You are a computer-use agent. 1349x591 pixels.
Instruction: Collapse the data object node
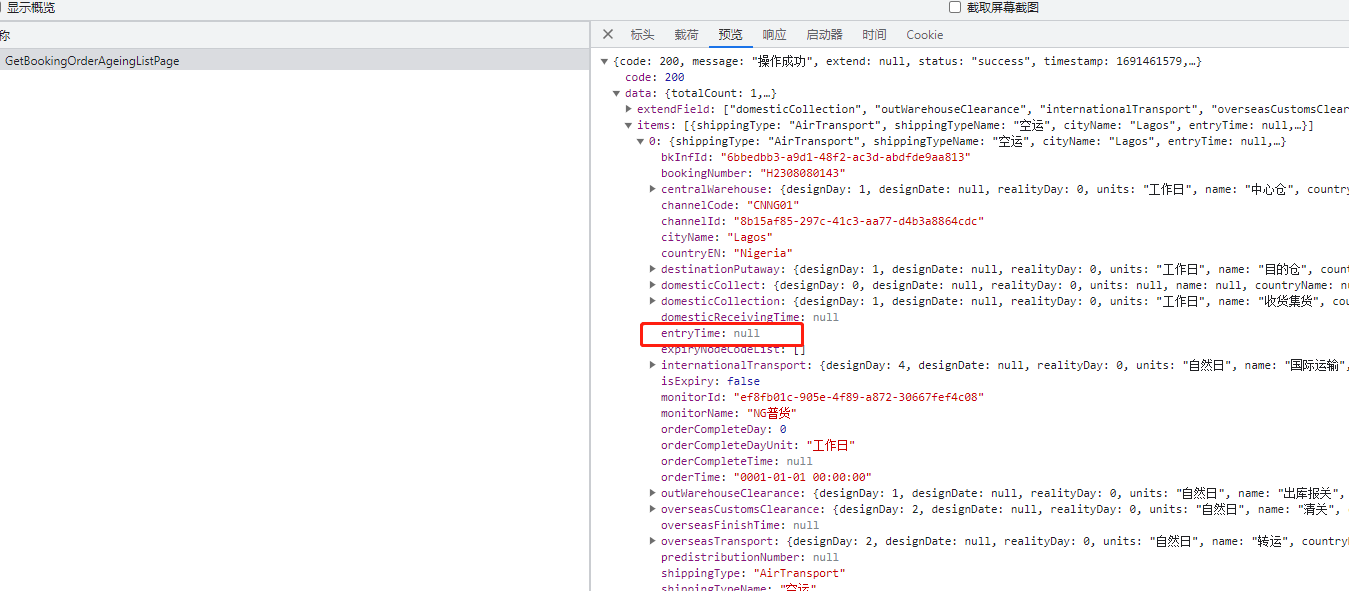(x=616, y=94)
